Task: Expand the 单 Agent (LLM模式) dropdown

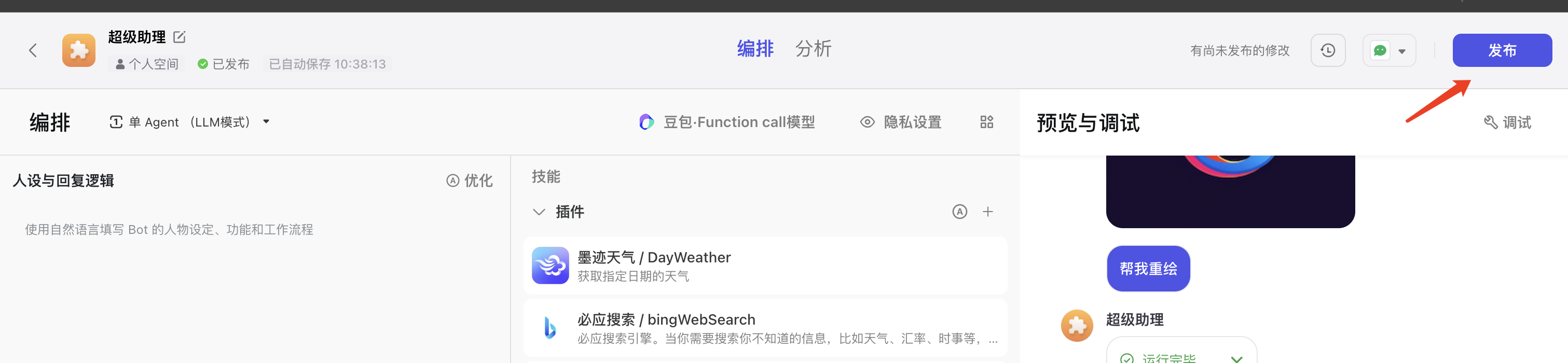Action: pyautogui.click(x=189, y=122)
